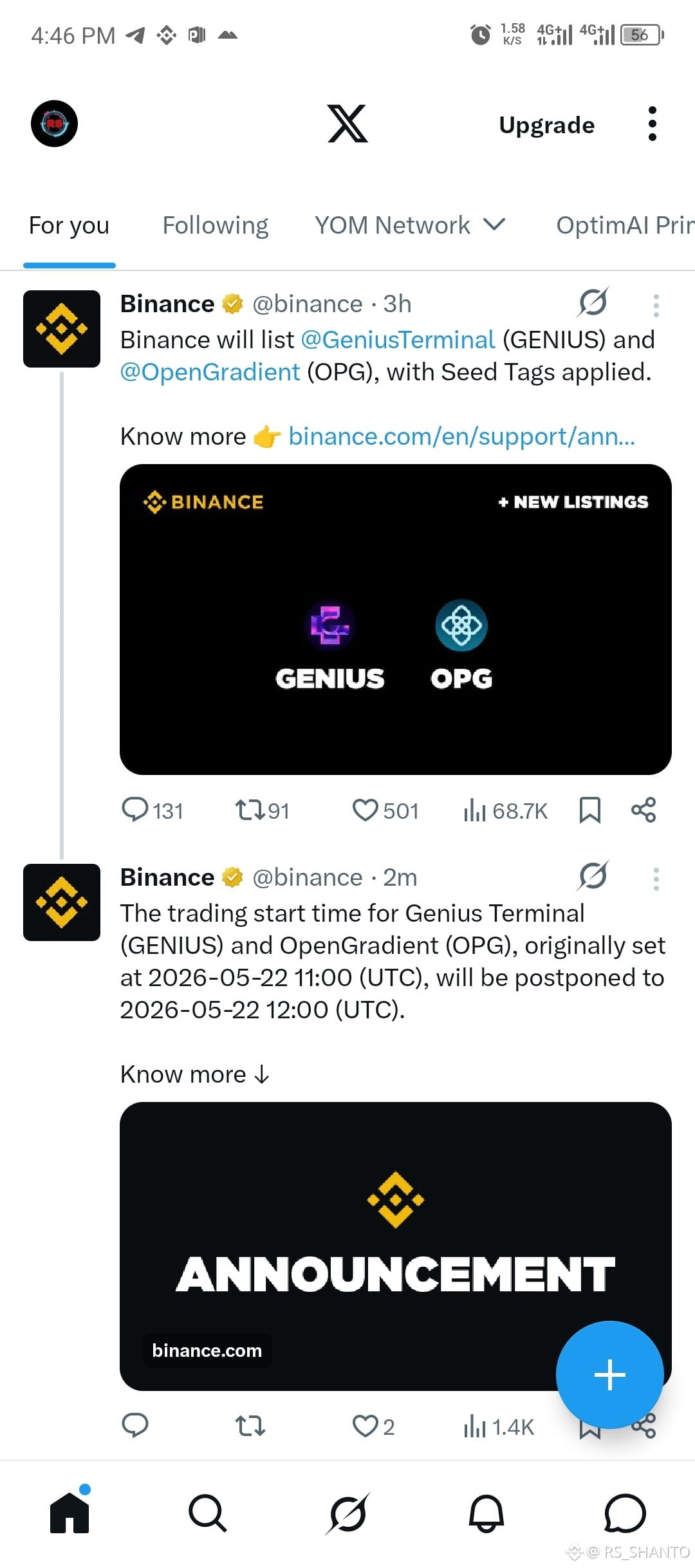Tap the Upgrade button
The image size is (695, 1568).
click(546, 125)
